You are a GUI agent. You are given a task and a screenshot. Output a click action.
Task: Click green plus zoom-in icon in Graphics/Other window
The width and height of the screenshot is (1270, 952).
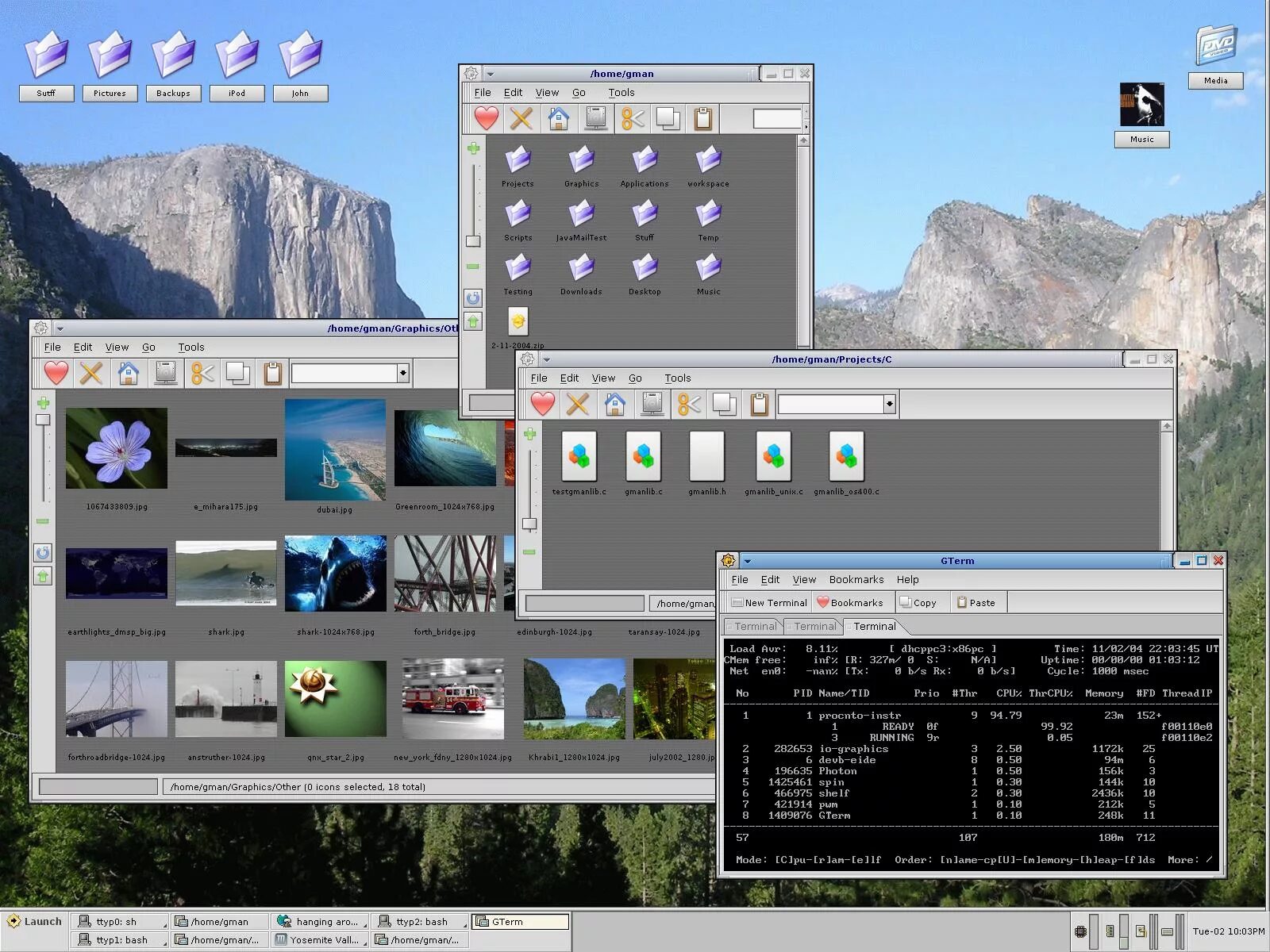[43, 403]
